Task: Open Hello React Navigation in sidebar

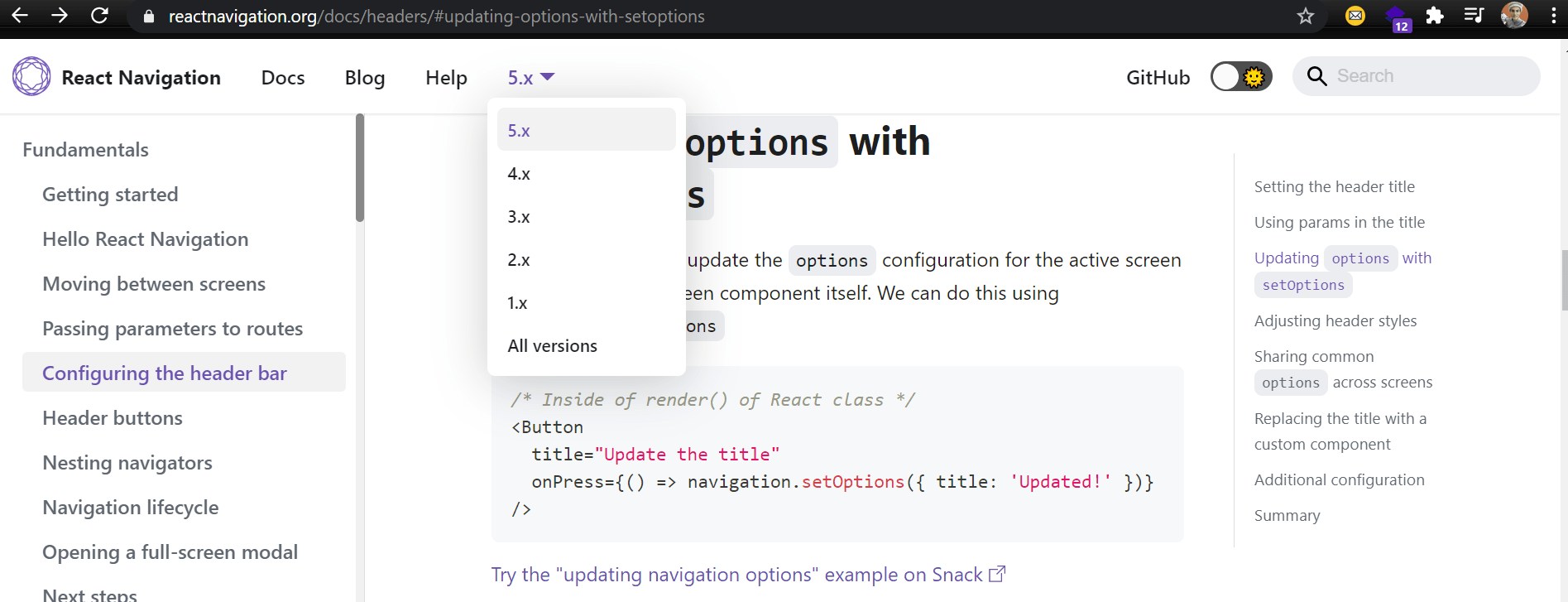Action: [146, 239]
